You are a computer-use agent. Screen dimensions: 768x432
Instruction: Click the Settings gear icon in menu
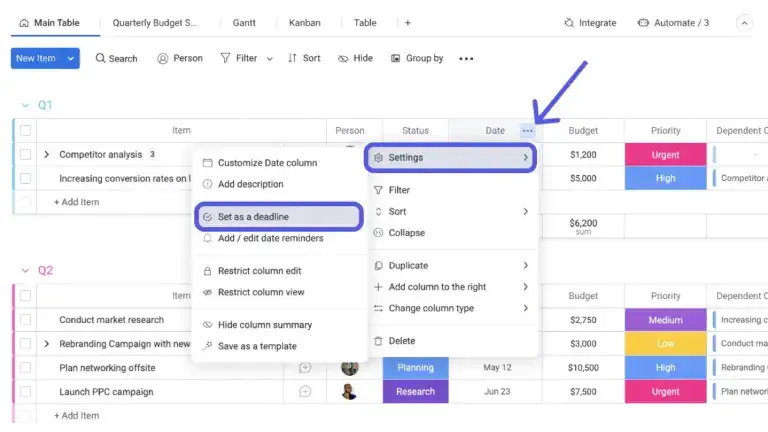coord(378,158)
